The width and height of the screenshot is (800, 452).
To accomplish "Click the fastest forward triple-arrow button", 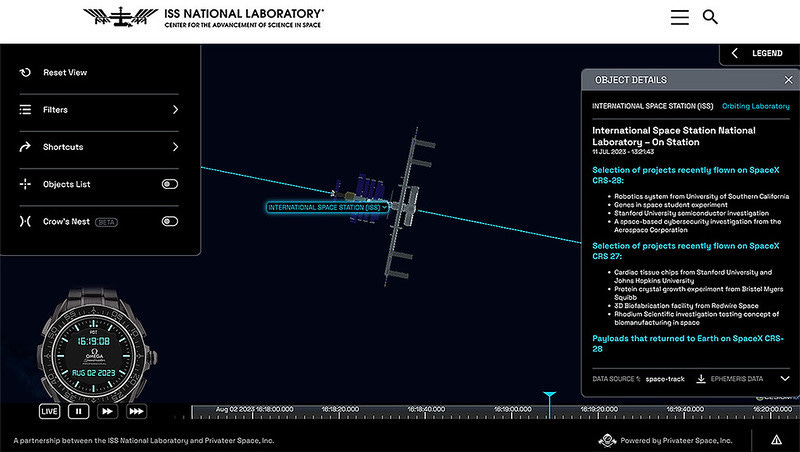I will pos(136,411).
